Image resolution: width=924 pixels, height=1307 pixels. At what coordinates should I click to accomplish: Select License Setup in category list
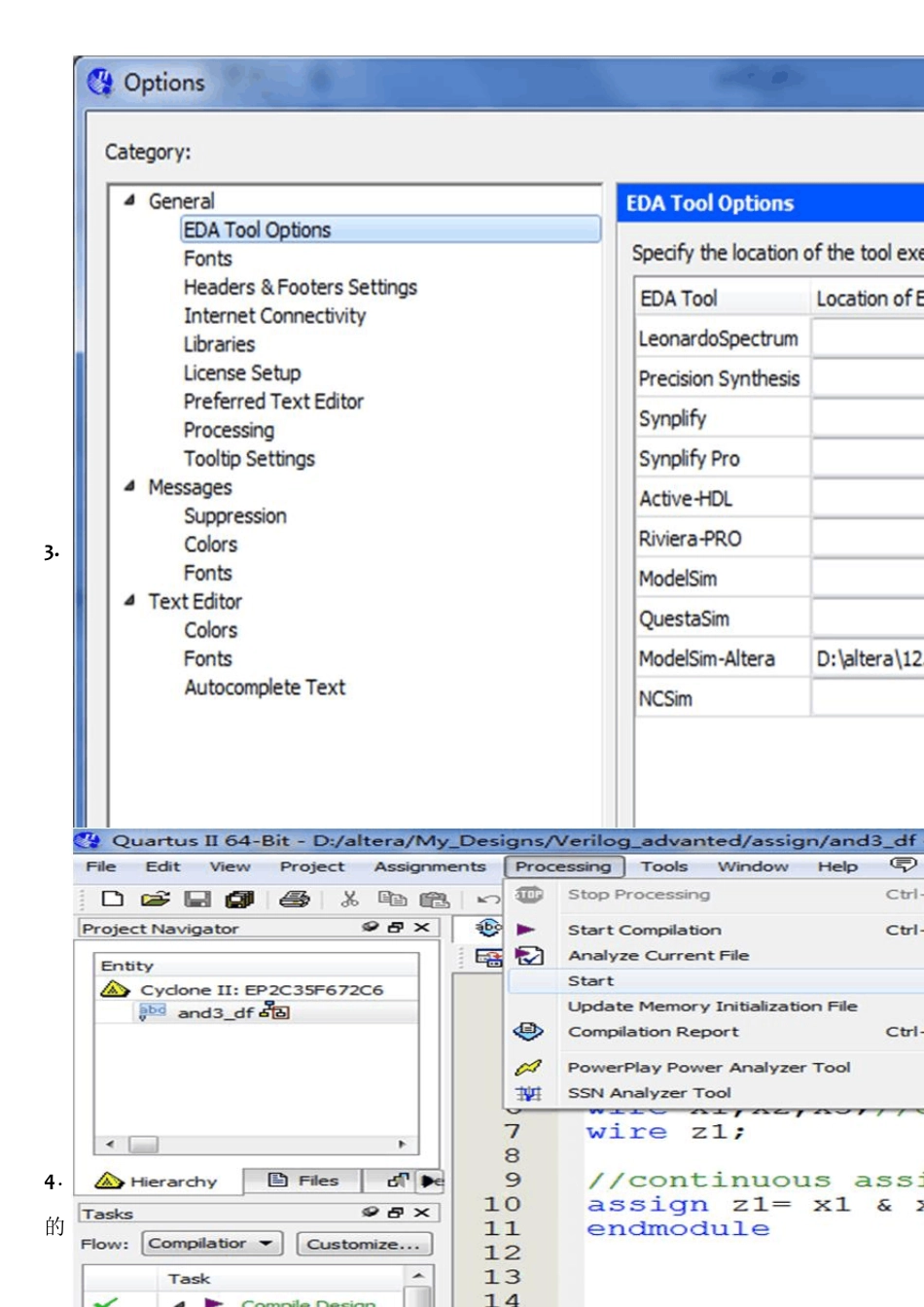click(x=242, y=372)
